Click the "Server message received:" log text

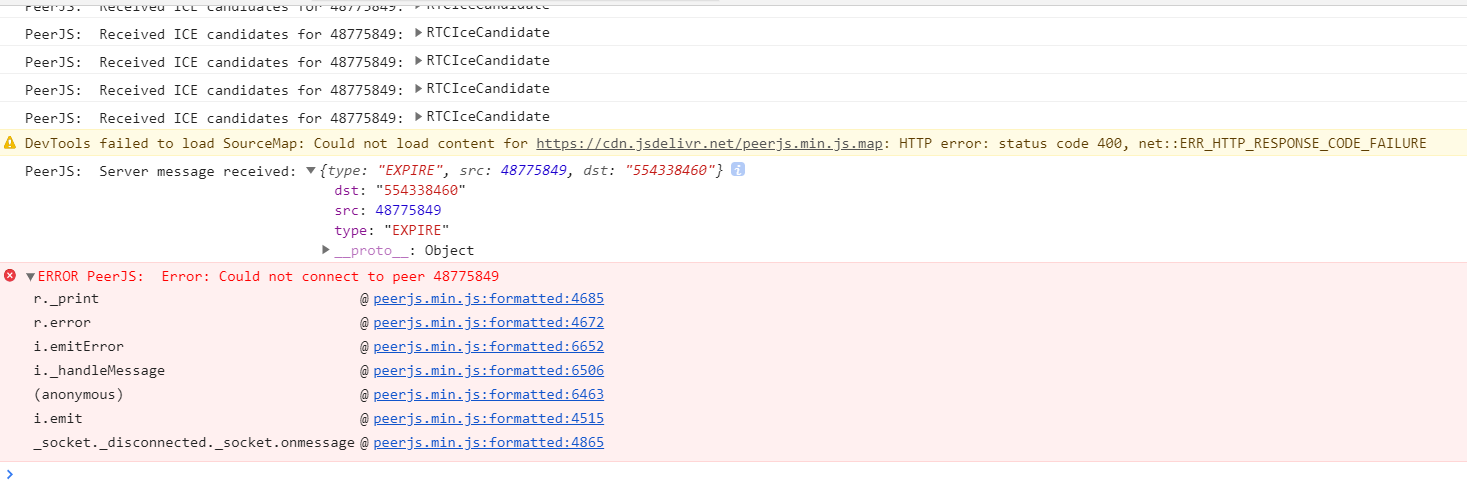pyautogui.click(x=198, y=171)
